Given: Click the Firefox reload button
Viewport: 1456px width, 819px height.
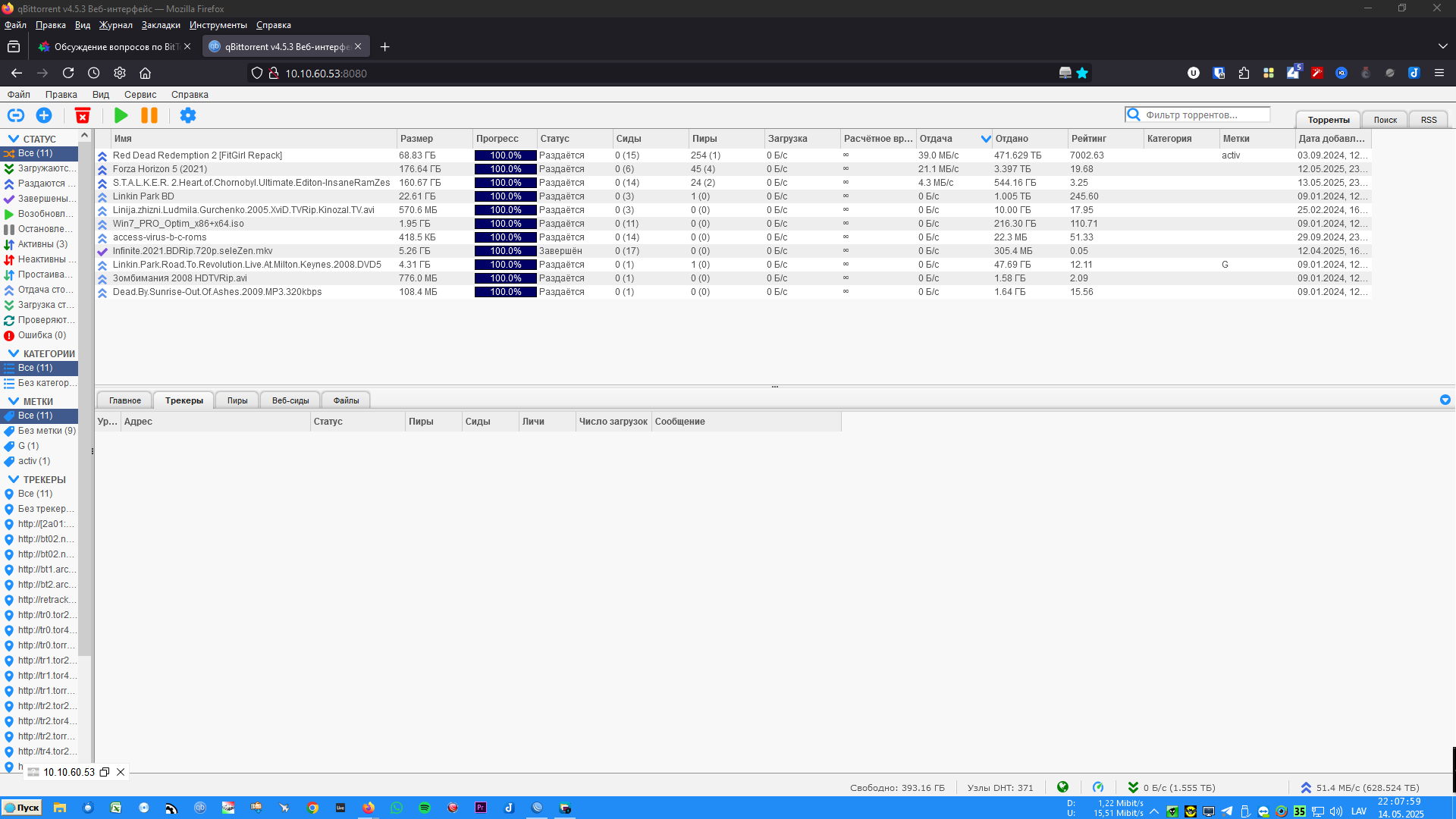Looking at the screenshot, I should pos(68,73).
